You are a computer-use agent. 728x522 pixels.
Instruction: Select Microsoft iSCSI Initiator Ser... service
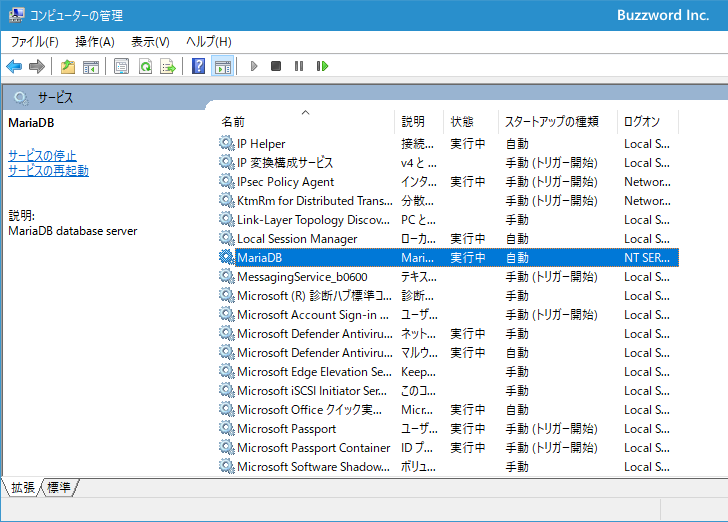click(312, 391)
